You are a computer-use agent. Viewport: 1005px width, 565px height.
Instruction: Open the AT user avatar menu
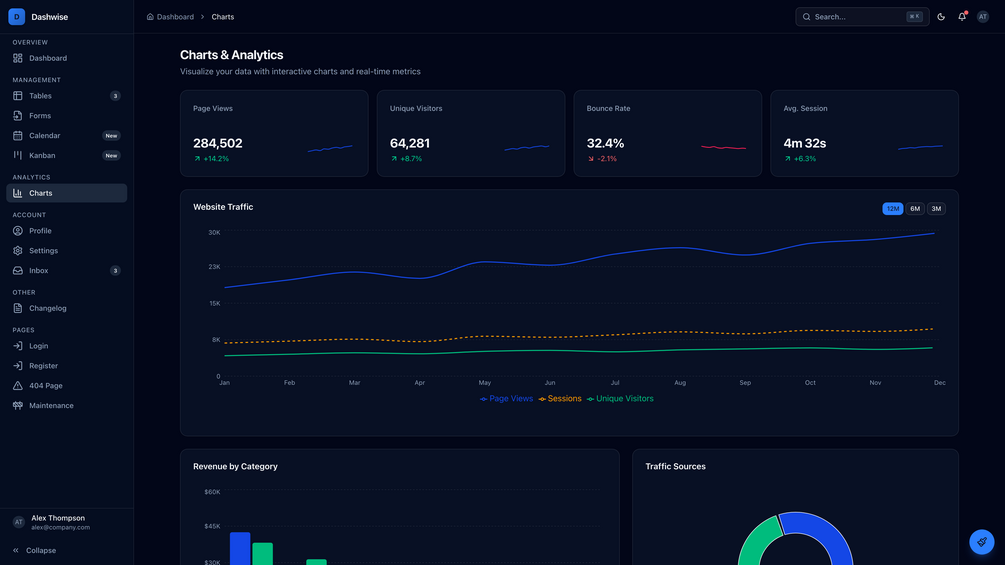coord(983,17)
